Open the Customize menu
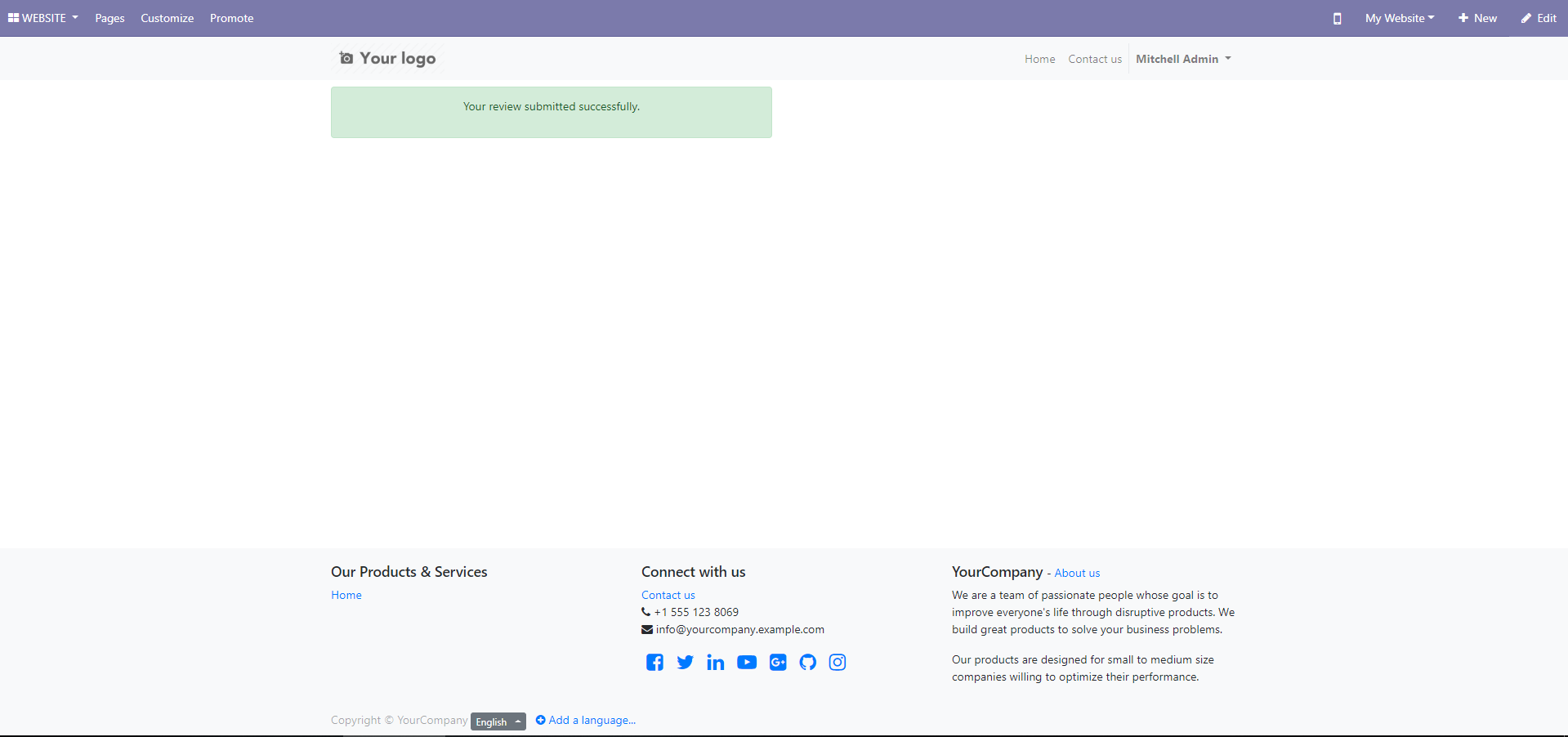The width and height of the screenshot is (1568, 737). click(167, 18)
